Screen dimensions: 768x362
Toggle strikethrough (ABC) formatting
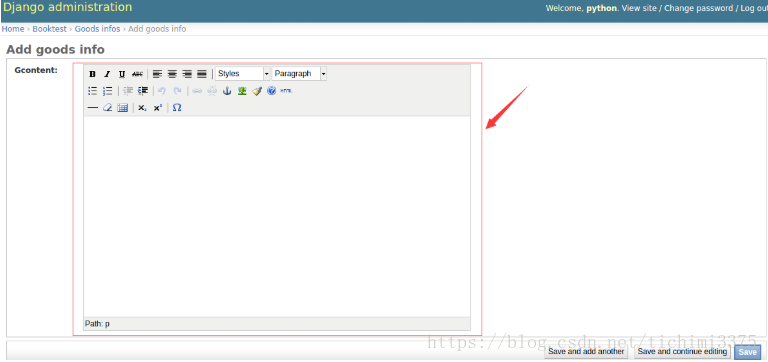pyautogui.click(x=138, y=74)
